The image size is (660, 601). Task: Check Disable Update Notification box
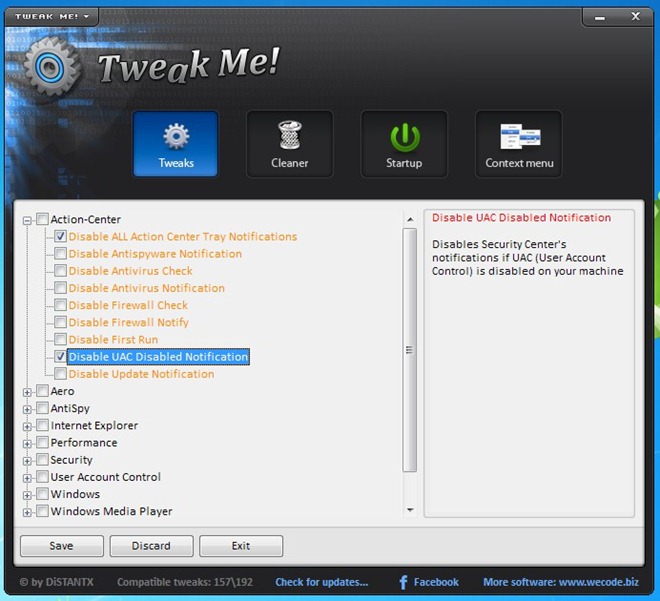point(60,374)
